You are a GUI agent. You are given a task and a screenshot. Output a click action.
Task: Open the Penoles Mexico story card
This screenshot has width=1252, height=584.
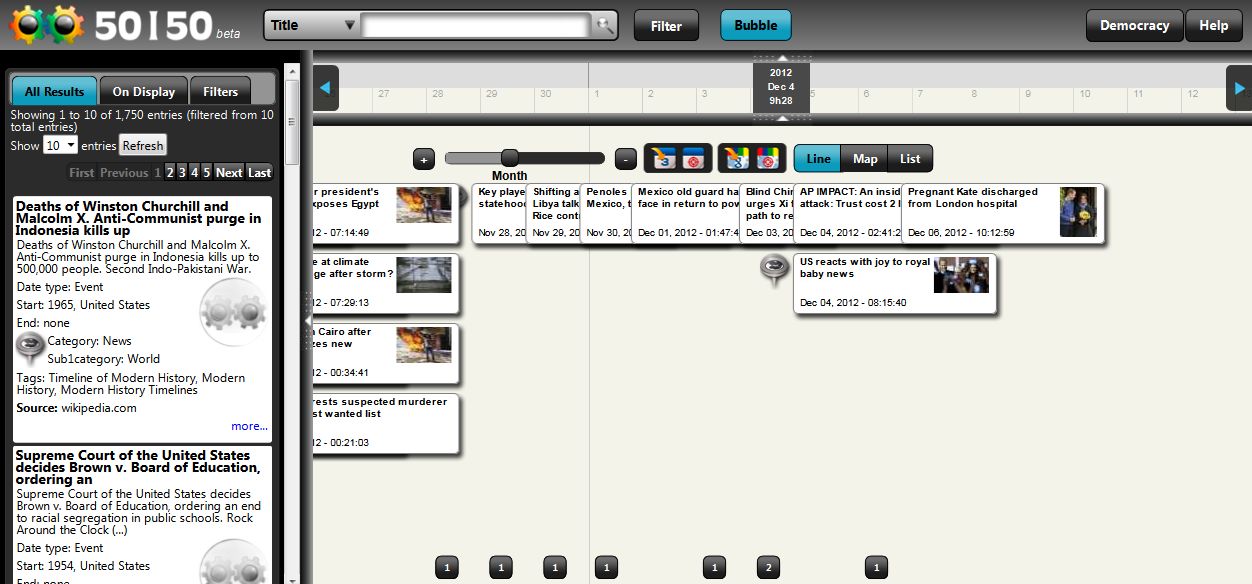pos(607,213)
